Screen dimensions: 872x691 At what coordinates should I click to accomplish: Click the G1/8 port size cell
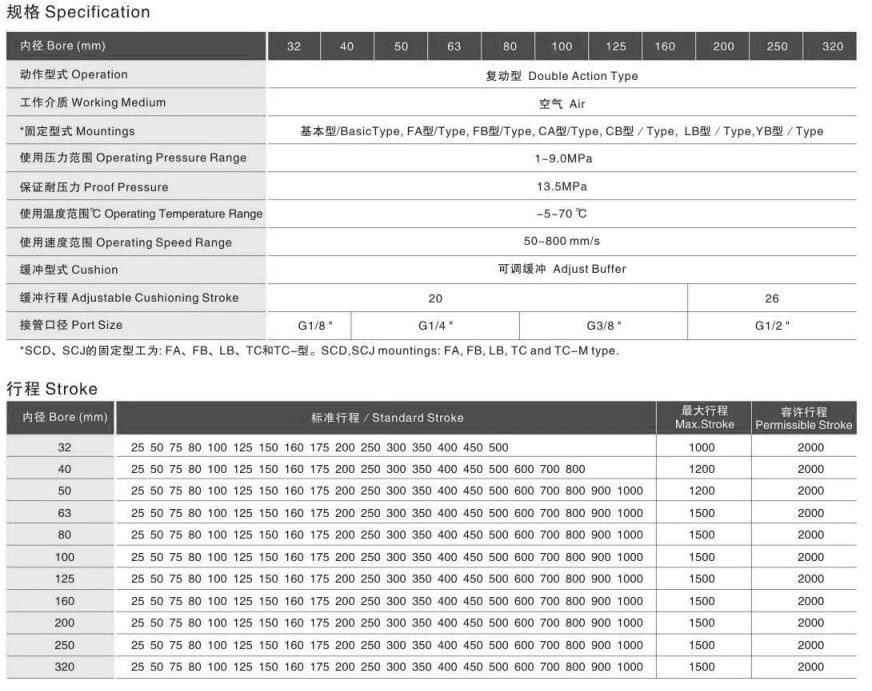[x=310, y=323]
